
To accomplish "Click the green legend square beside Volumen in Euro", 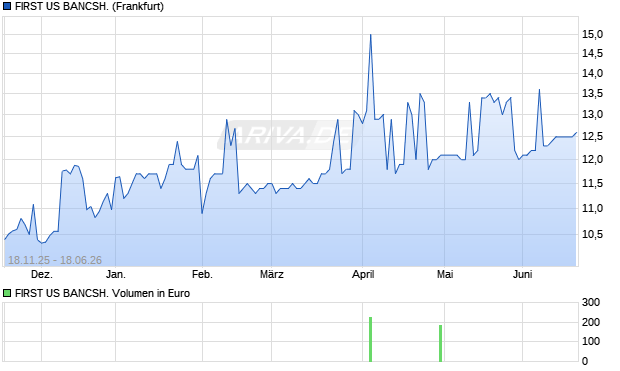I will 7,293.
